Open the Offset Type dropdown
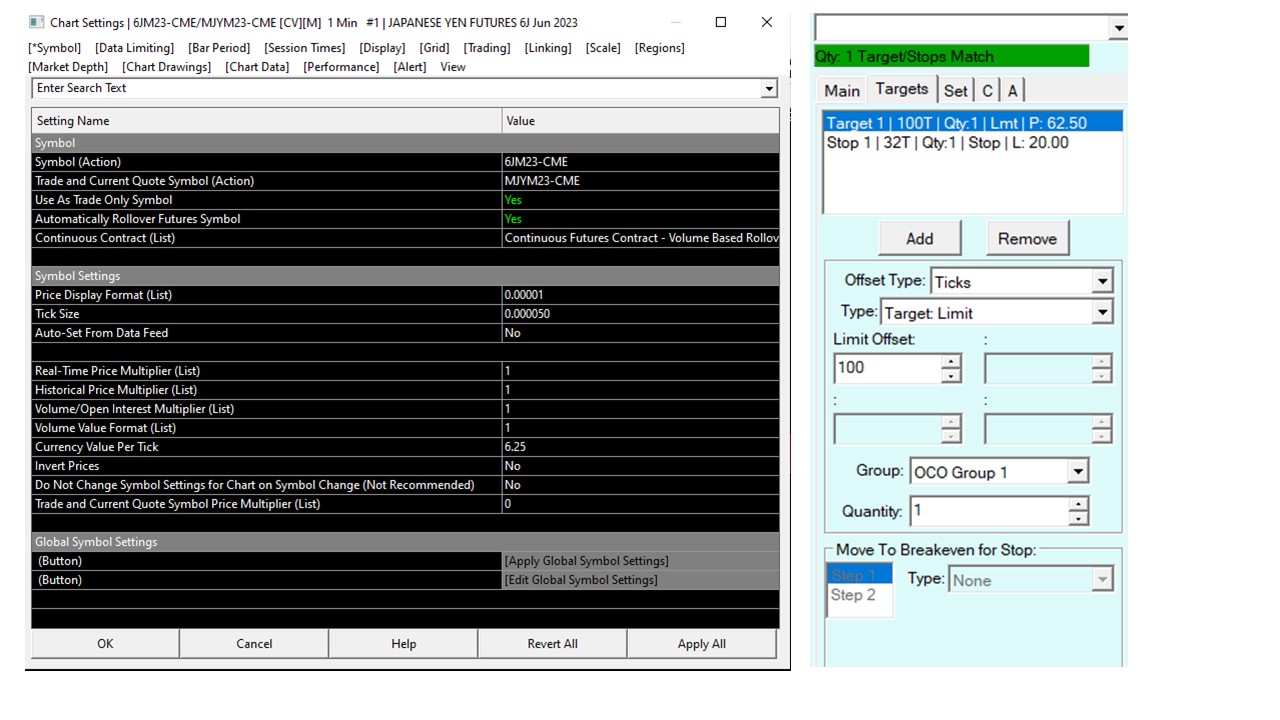Screen dimensions: 1280x720 [x=1102, y=282]
